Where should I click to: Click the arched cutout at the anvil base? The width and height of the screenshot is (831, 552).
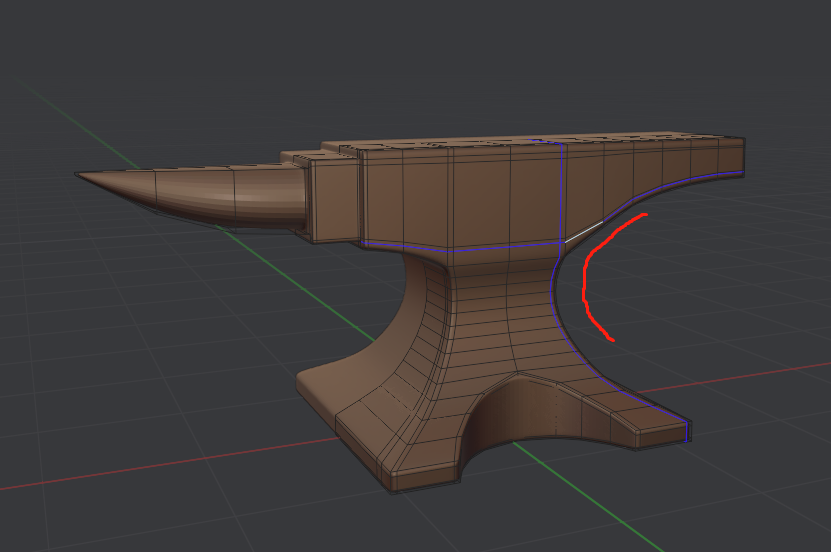pos(535,413)
